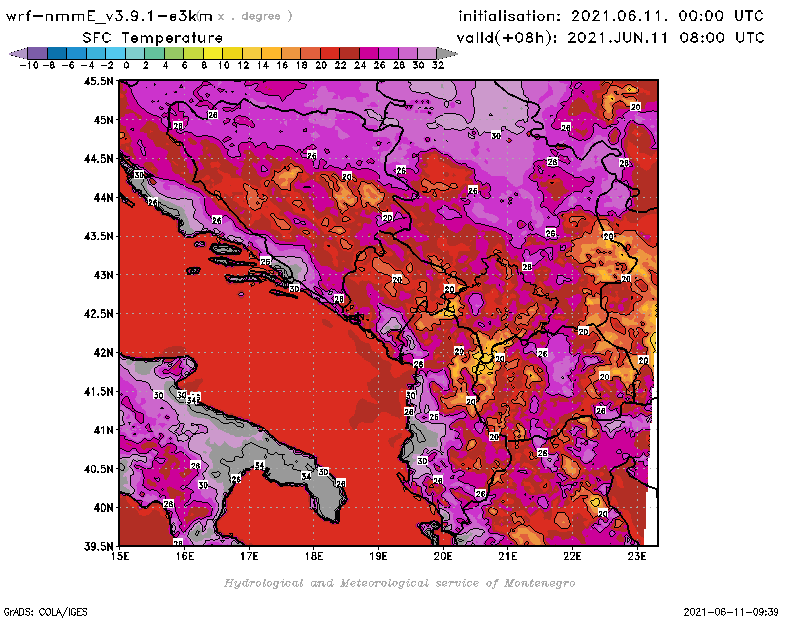
Task: Click the 20E longitude label
Action: 443,556
